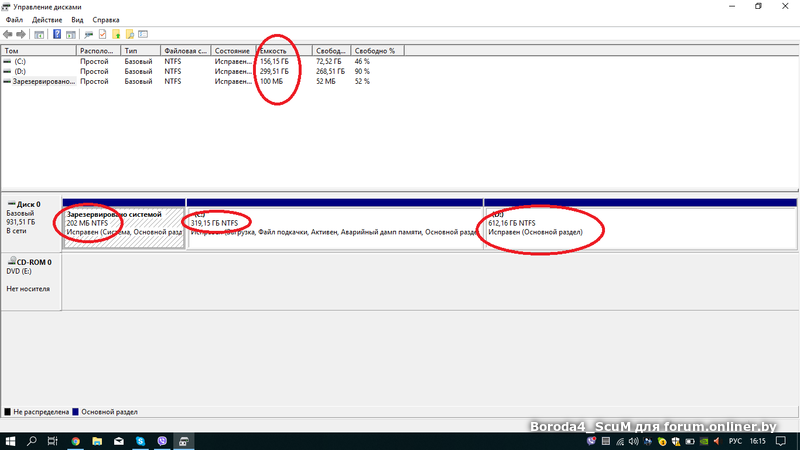Open the Действие menu
800x450 pixels.
(x=47, y=20)
